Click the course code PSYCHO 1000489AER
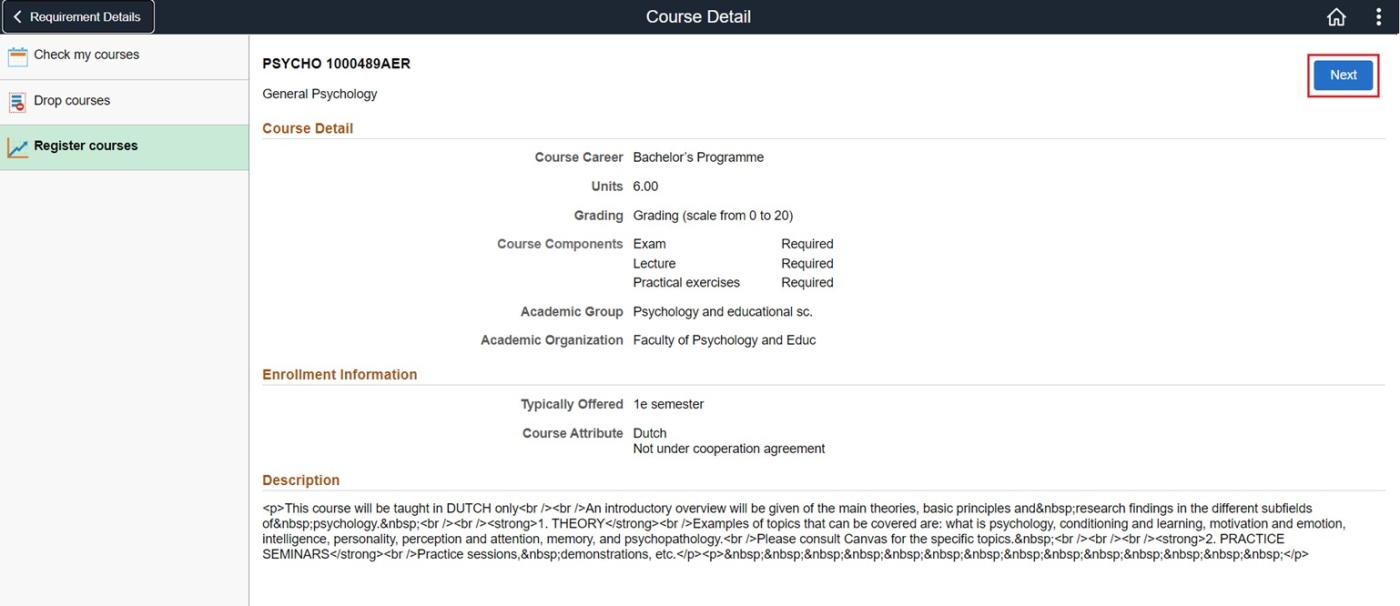 [x=336, y=63]
